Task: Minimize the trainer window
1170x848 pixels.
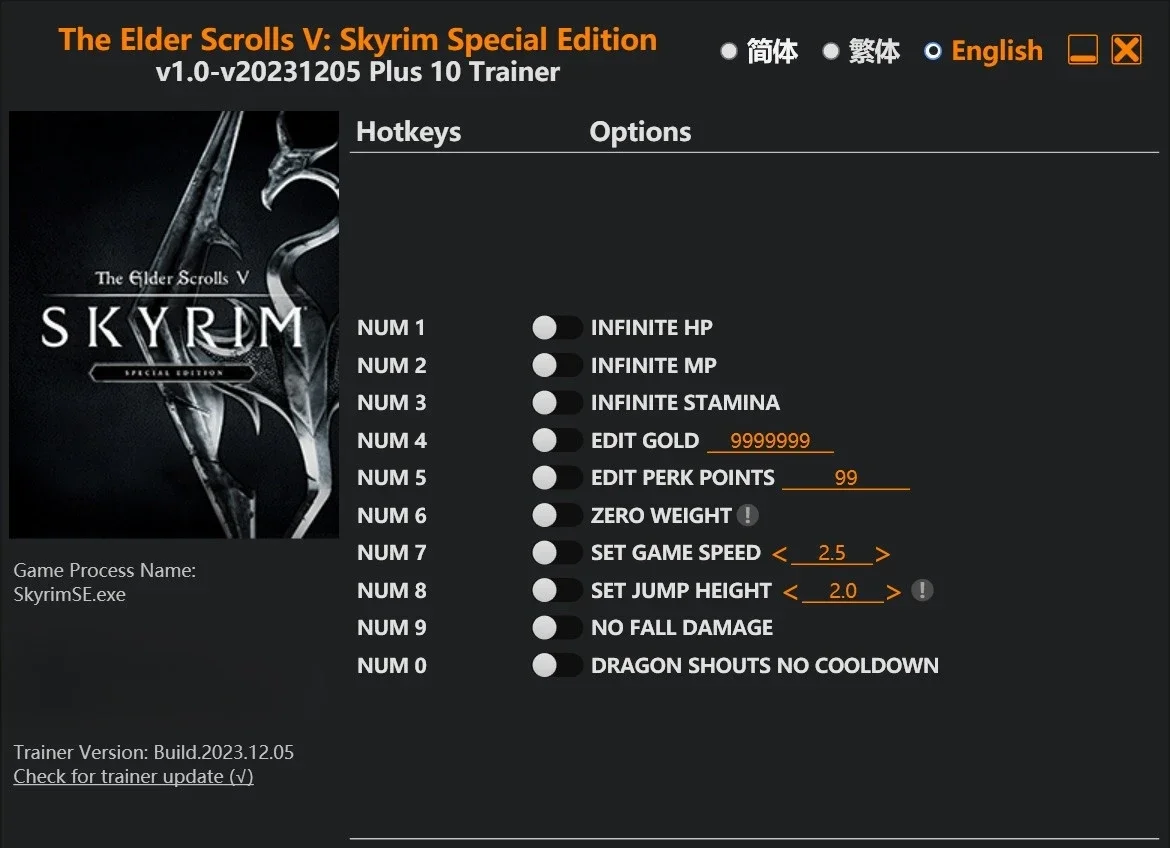Action: pyautogui.click(x=1083, y=50)
